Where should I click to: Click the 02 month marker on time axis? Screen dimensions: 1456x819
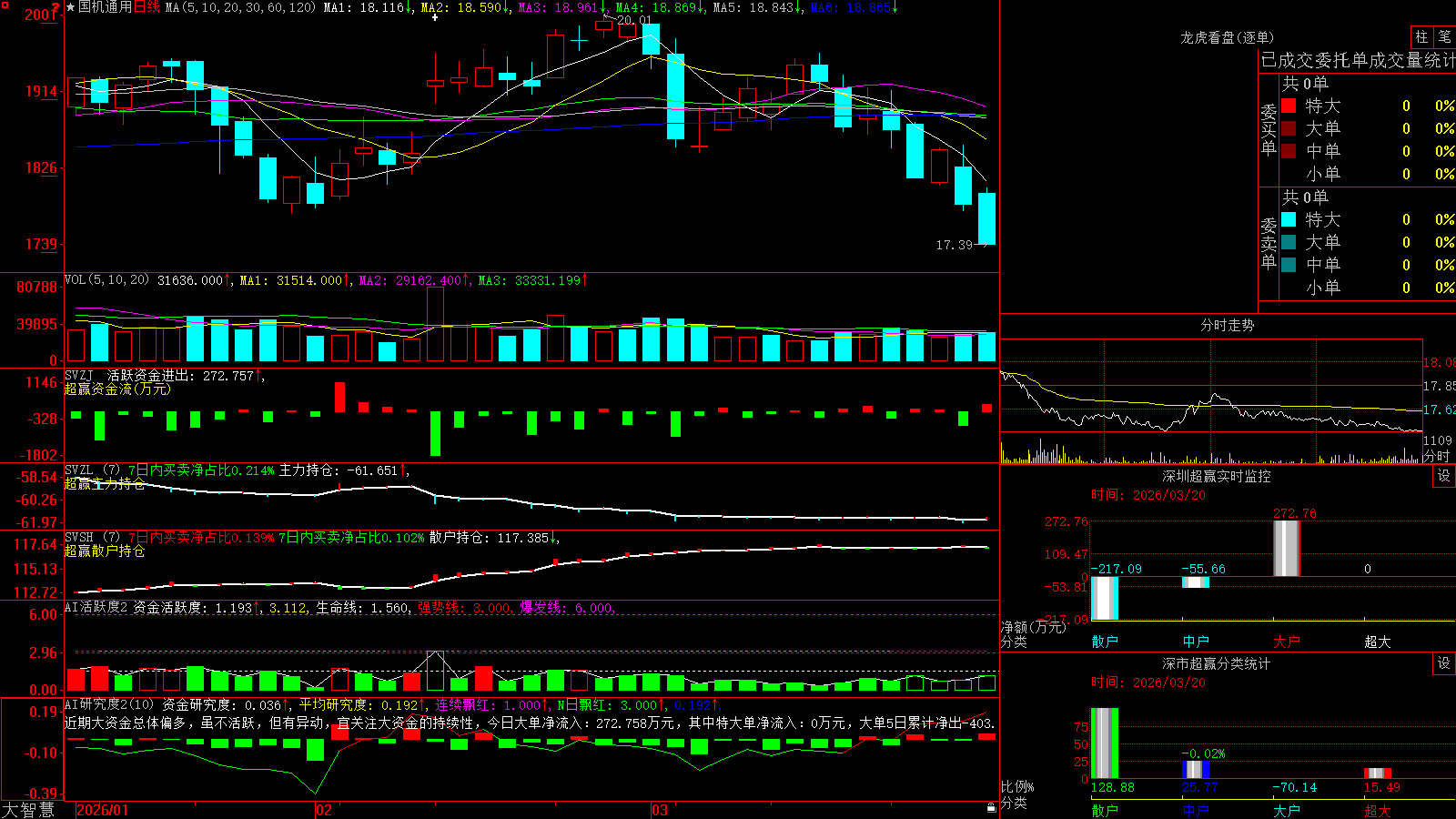pyautogui.click(x=323, y=810)
